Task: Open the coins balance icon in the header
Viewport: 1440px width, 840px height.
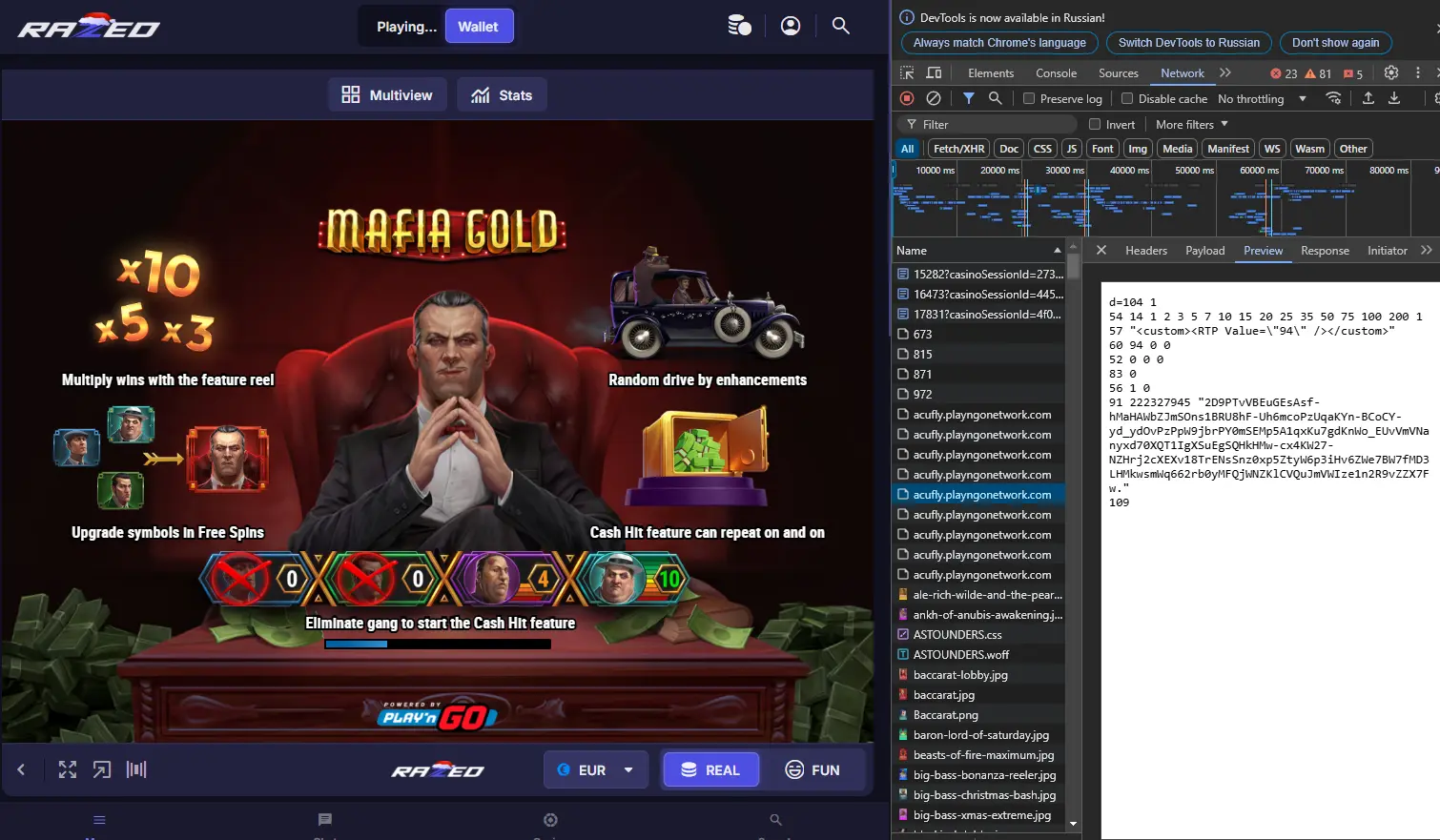Action: coord(739,26)
